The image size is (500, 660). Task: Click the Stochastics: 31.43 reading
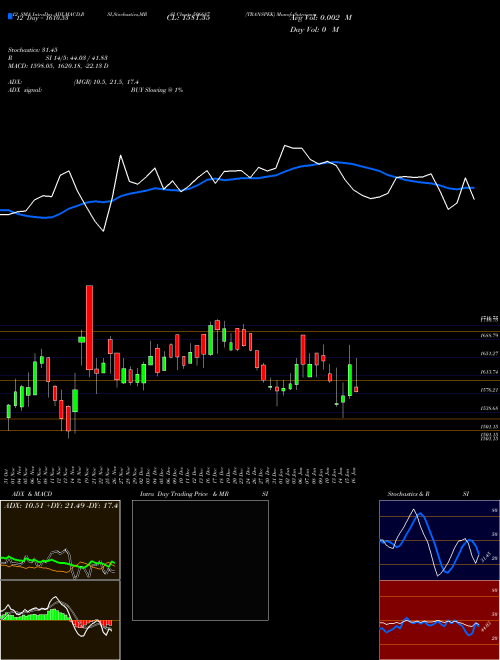[32, 50]
